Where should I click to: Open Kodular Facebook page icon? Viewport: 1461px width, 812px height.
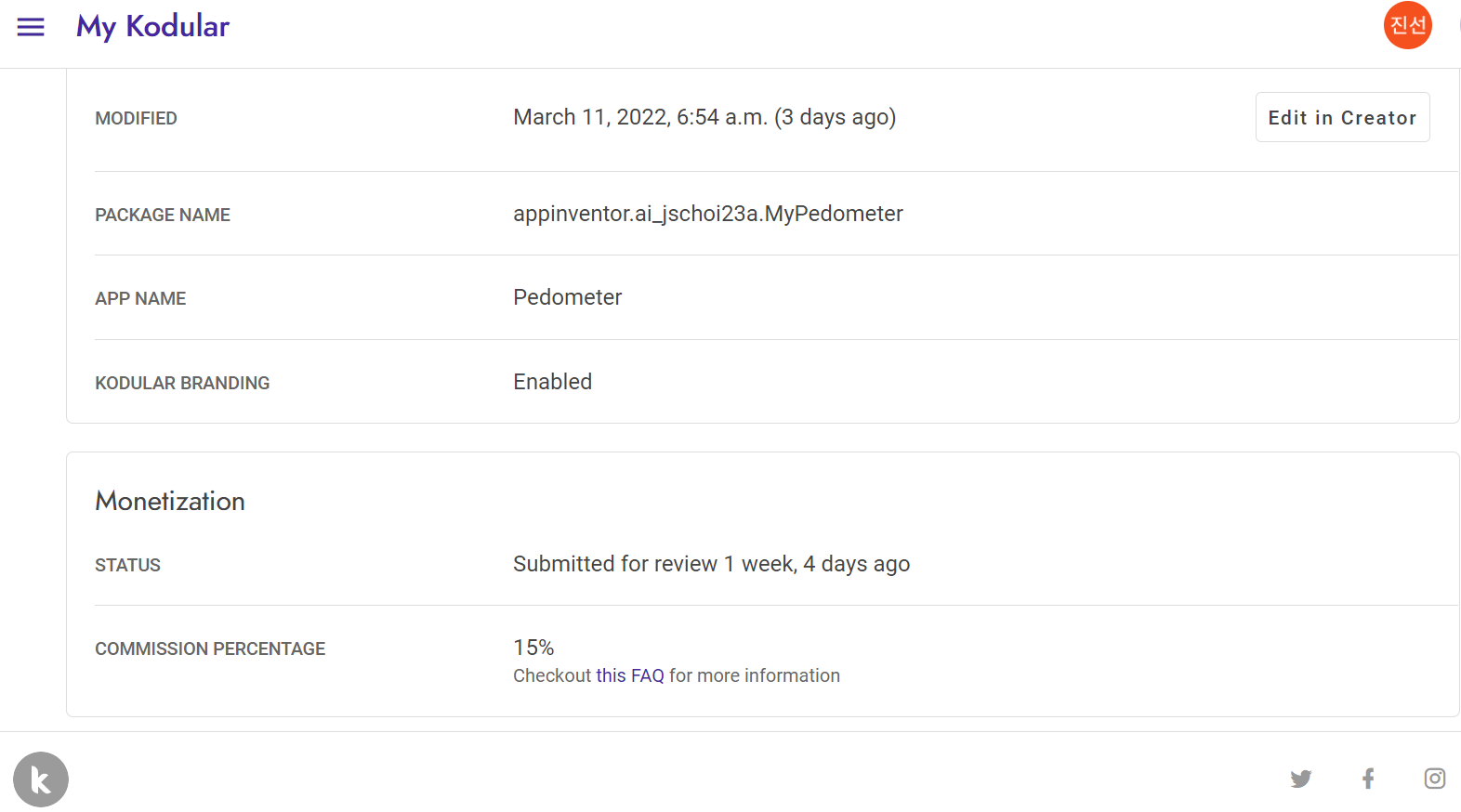click(1368, 779)
